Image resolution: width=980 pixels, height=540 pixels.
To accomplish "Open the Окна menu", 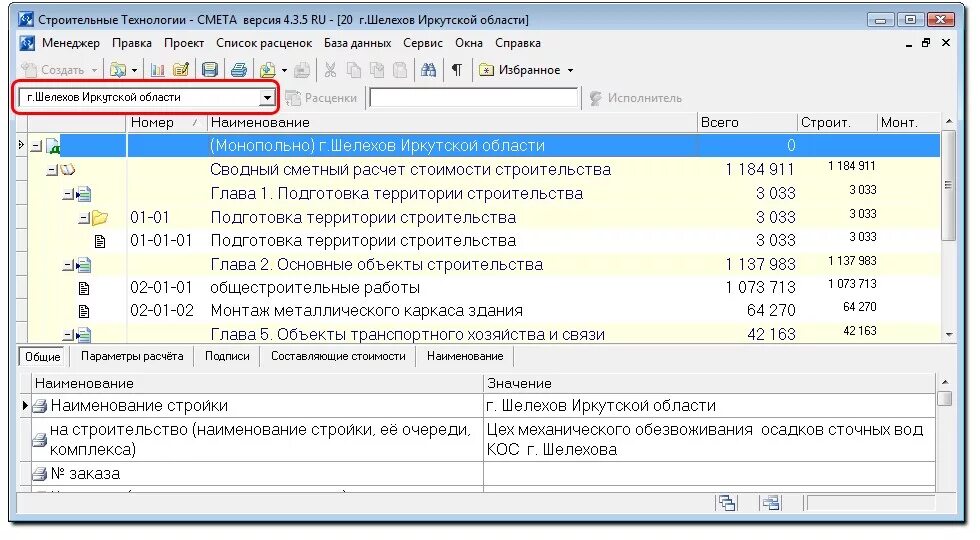I will pyautogui.click(x=469, y=43).
